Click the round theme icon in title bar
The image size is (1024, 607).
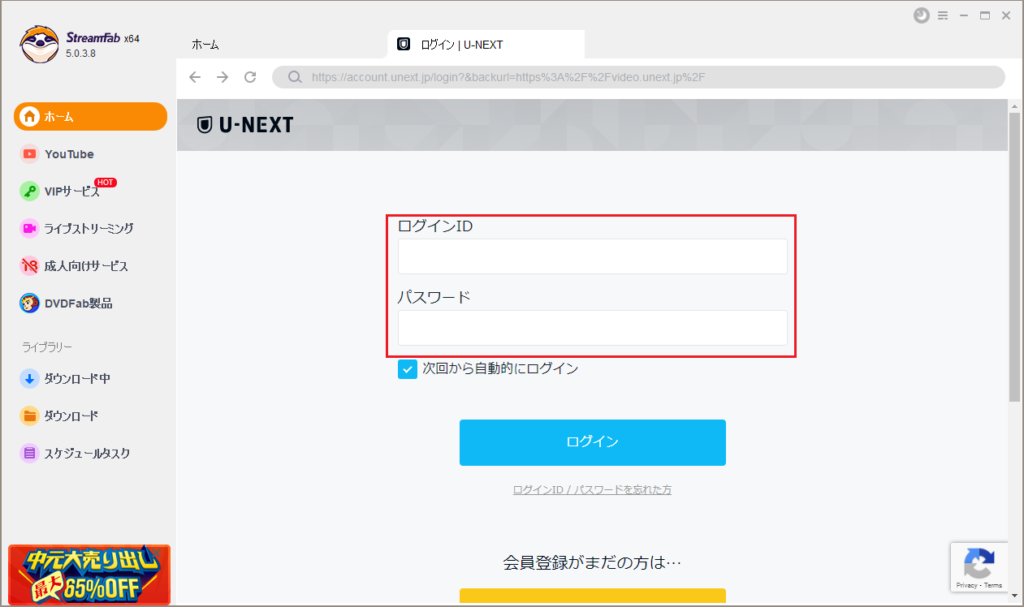coord(921,16)
